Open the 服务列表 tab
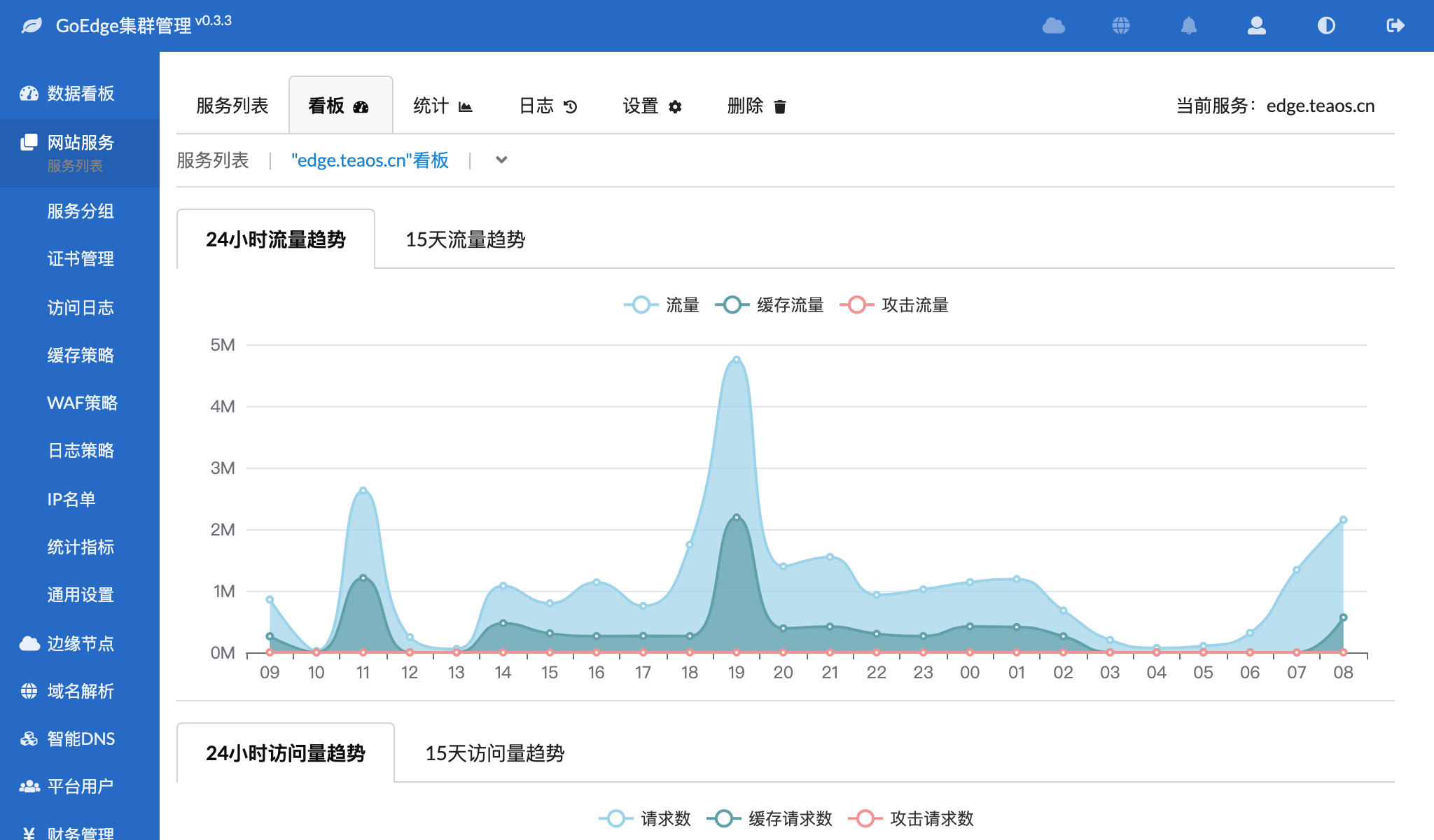1434x840 pixels. [x=232, y=106]
